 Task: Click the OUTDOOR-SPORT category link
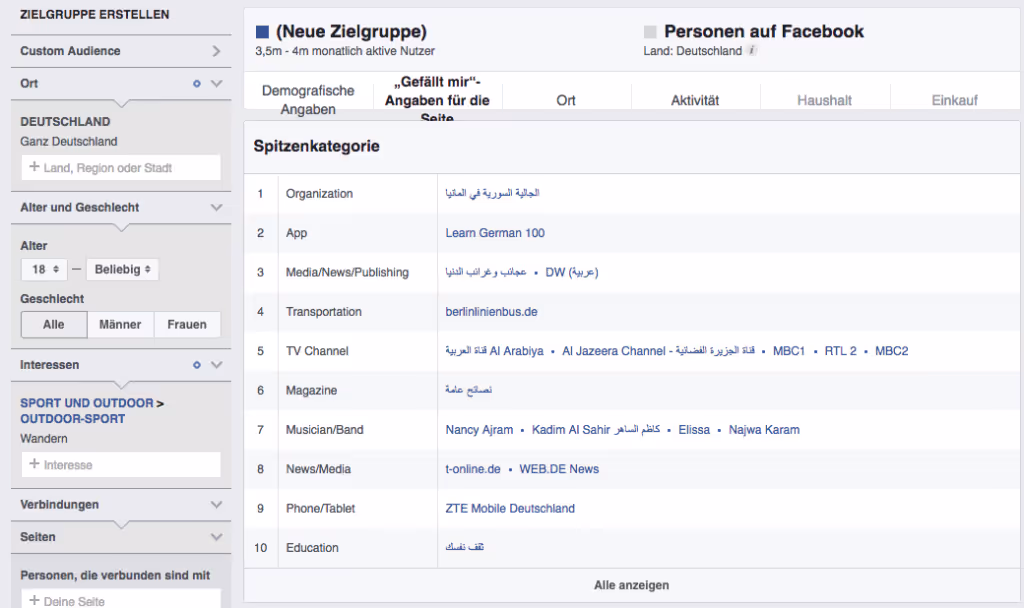tap(72, 419)
